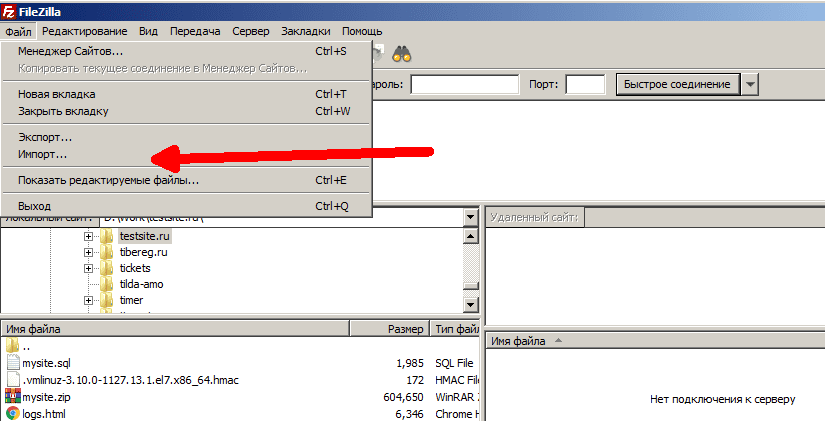
Task: Click the binoculars search icon in toolbar
Action: point(402,54)
